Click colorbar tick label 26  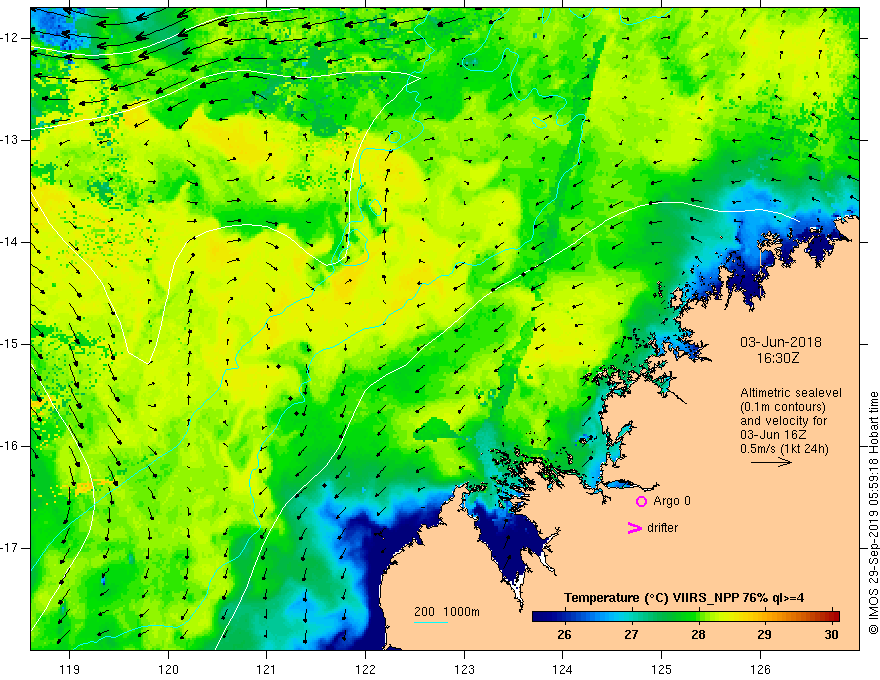(565, 635)
